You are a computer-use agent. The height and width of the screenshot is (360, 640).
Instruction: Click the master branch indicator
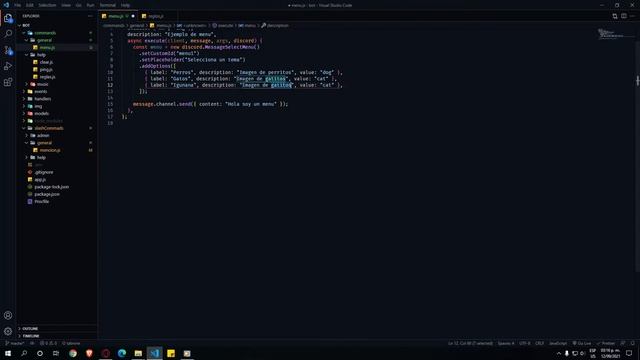coord(15,343)
